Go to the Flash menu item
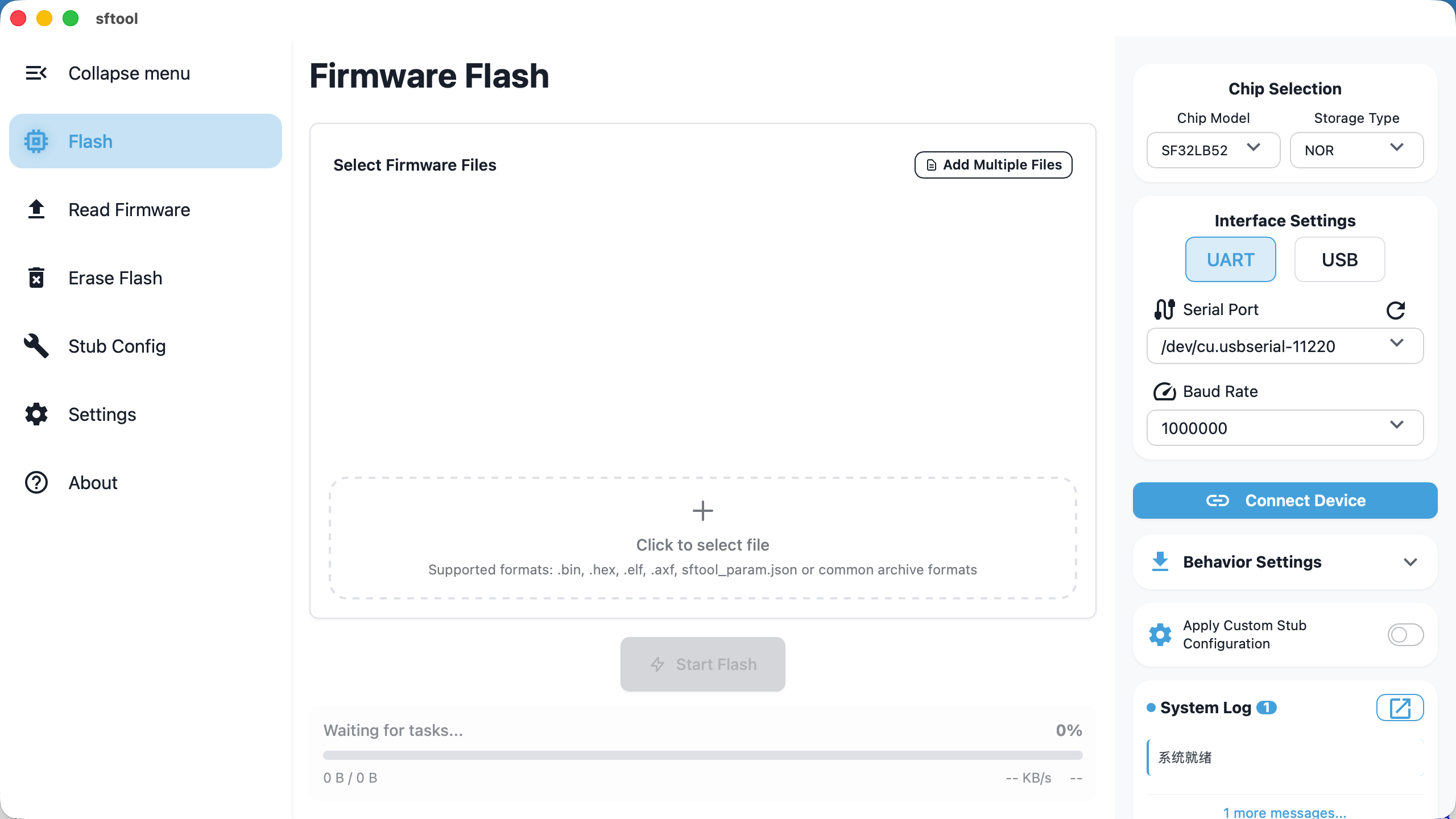1456x819 pixels. point(146,141)
